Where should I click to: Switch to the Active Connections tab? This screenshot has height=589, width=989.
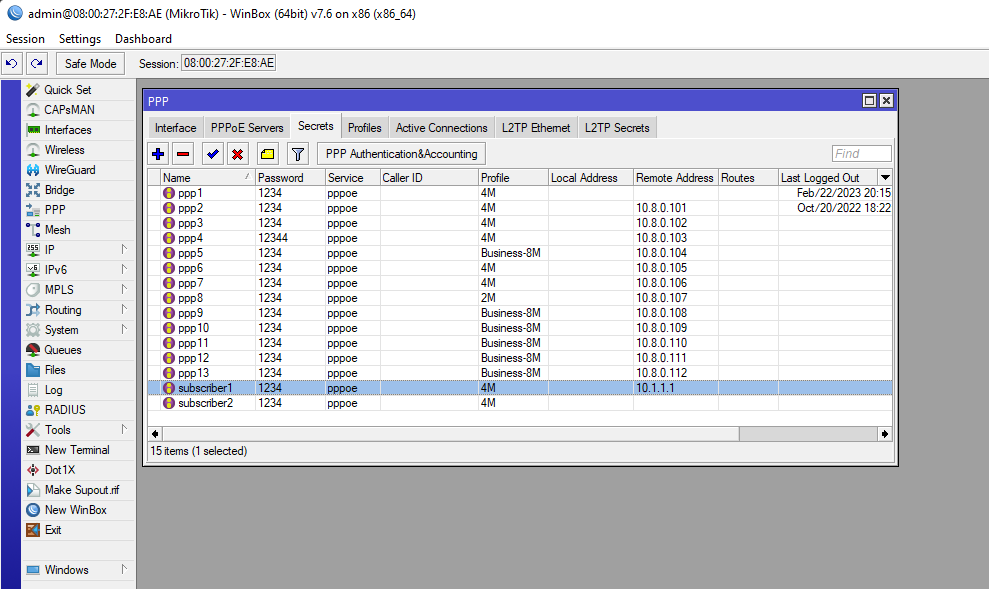[x=442, y=128]
